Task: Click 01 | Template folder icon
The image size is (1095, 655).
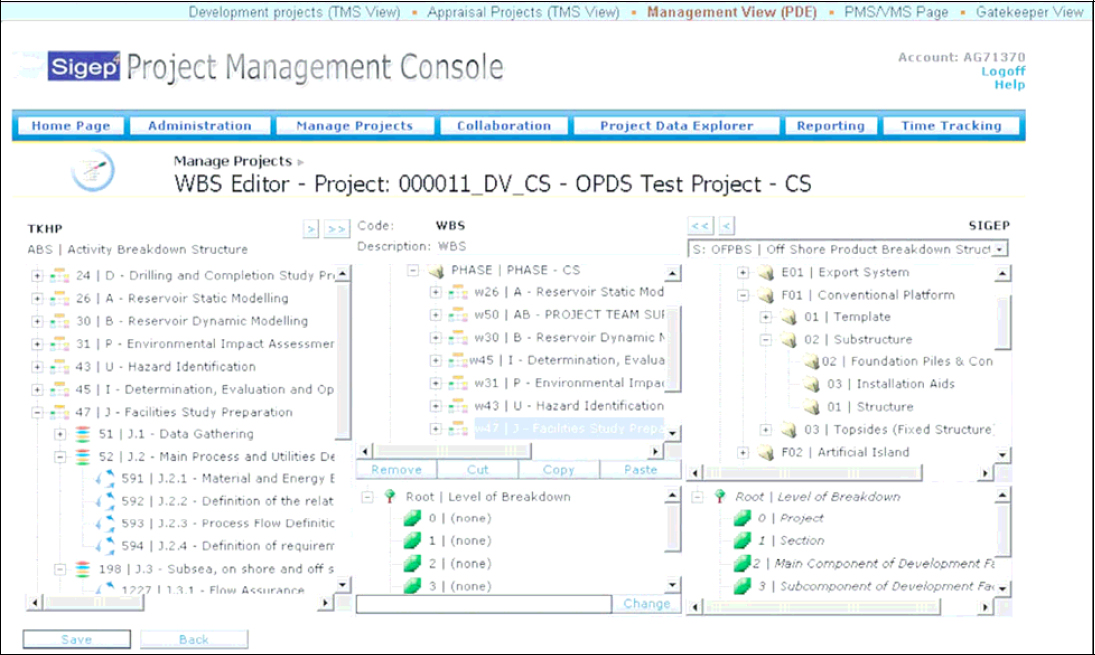Action: pos(789,317)
